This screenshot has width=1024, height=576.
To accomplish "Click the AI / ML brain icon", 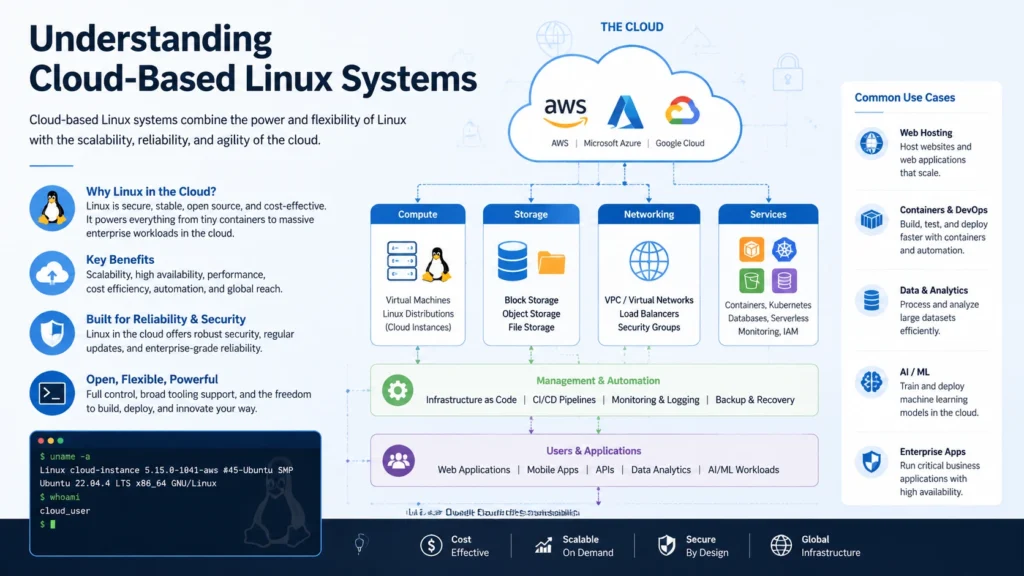I will (x=871, y=381).
